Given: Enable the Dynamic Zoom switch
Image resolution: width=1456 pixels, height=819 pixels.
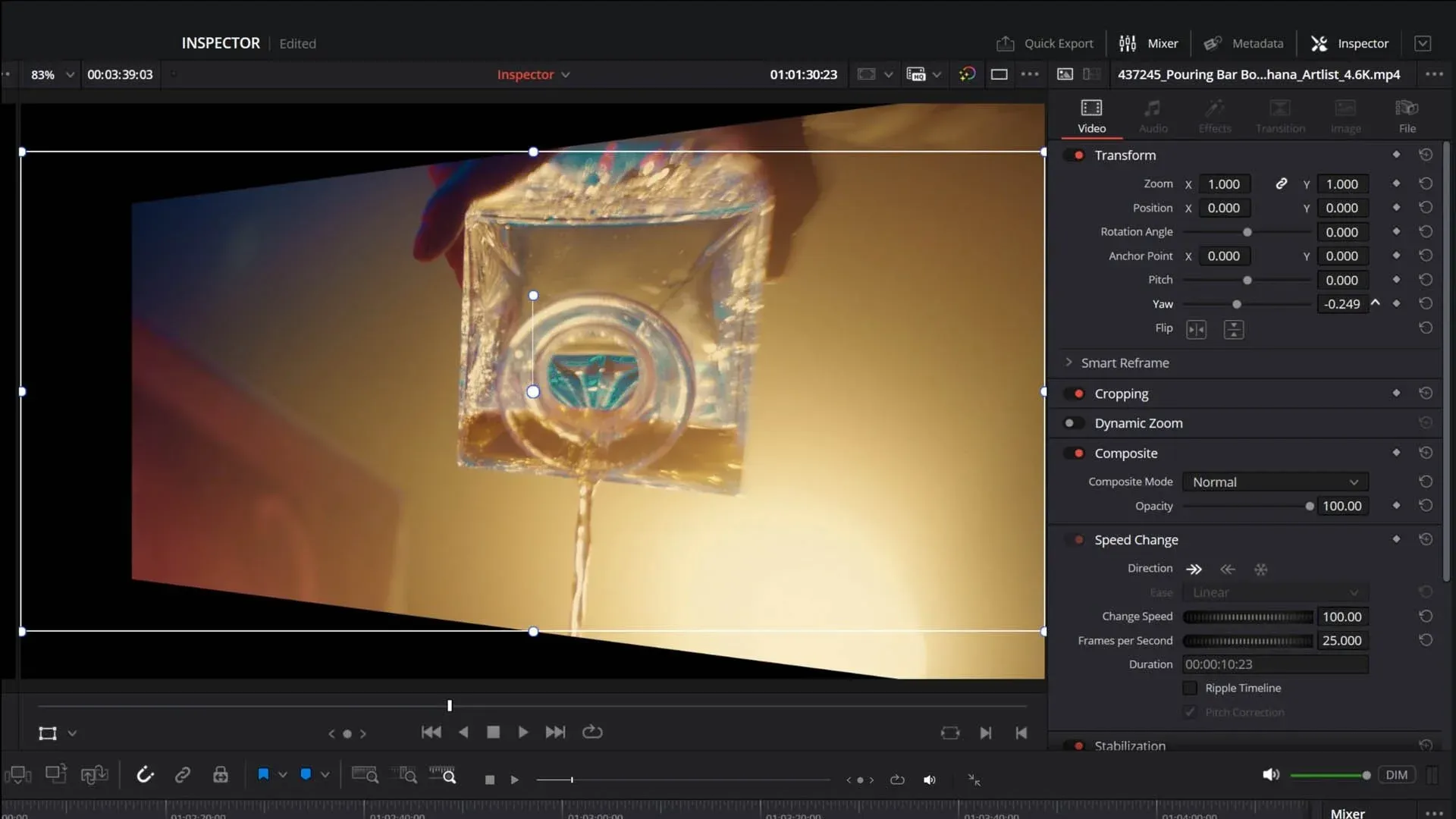Looking at the screenshot, I should pos(1074,423).
